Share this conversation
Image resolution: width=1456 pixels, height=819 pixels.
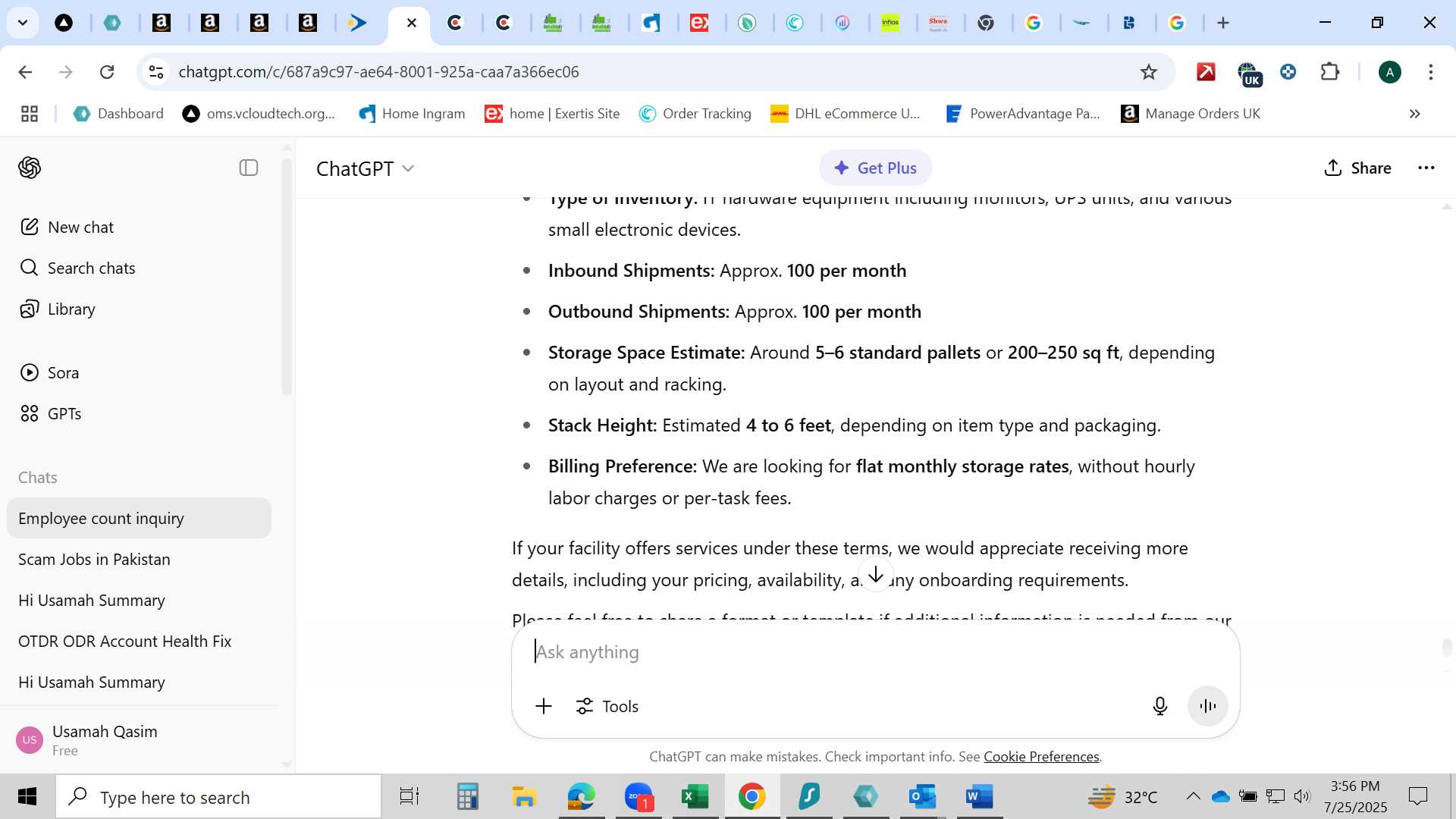pos(1357,168)
